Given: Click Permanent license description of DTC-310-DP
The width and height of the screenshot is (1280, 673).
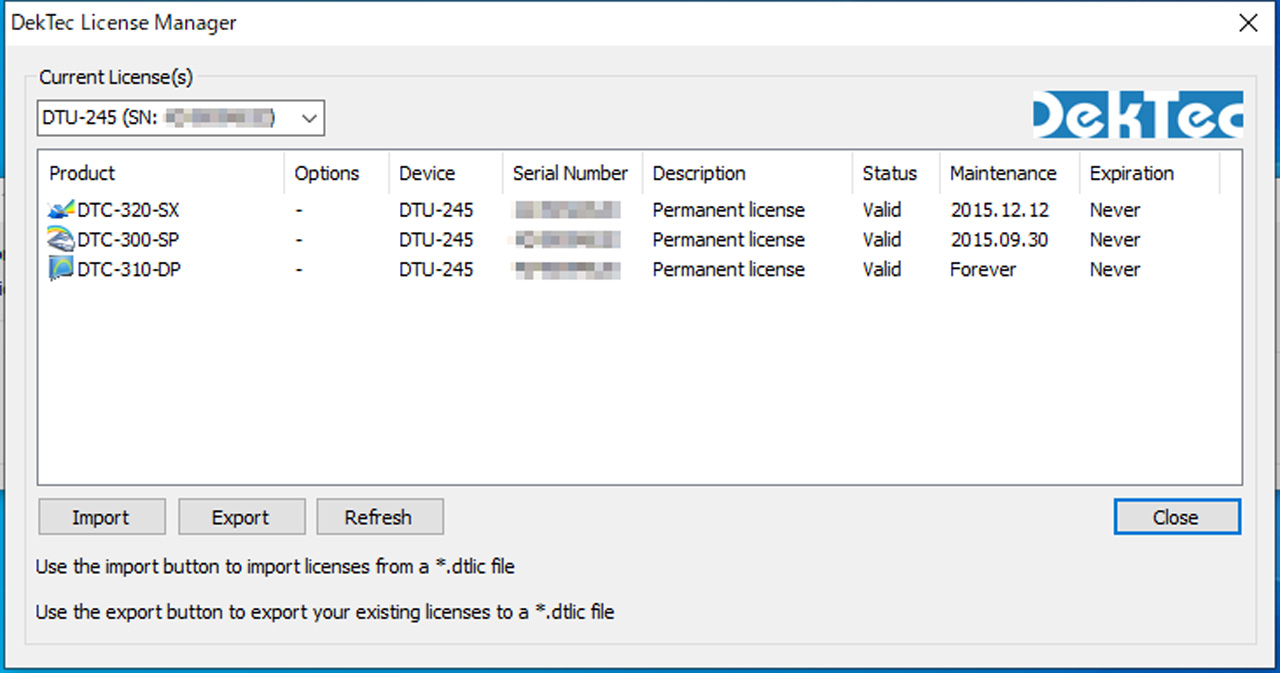Looking at the screenshot, I should tap(729, 270).
